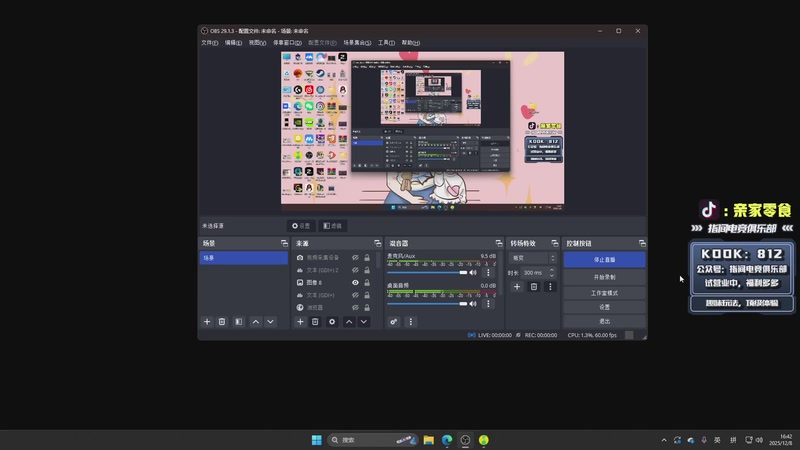Add a new source with the Sources plus icon
The width and height of the screenshot is (800, 450).
pos(300,321)
